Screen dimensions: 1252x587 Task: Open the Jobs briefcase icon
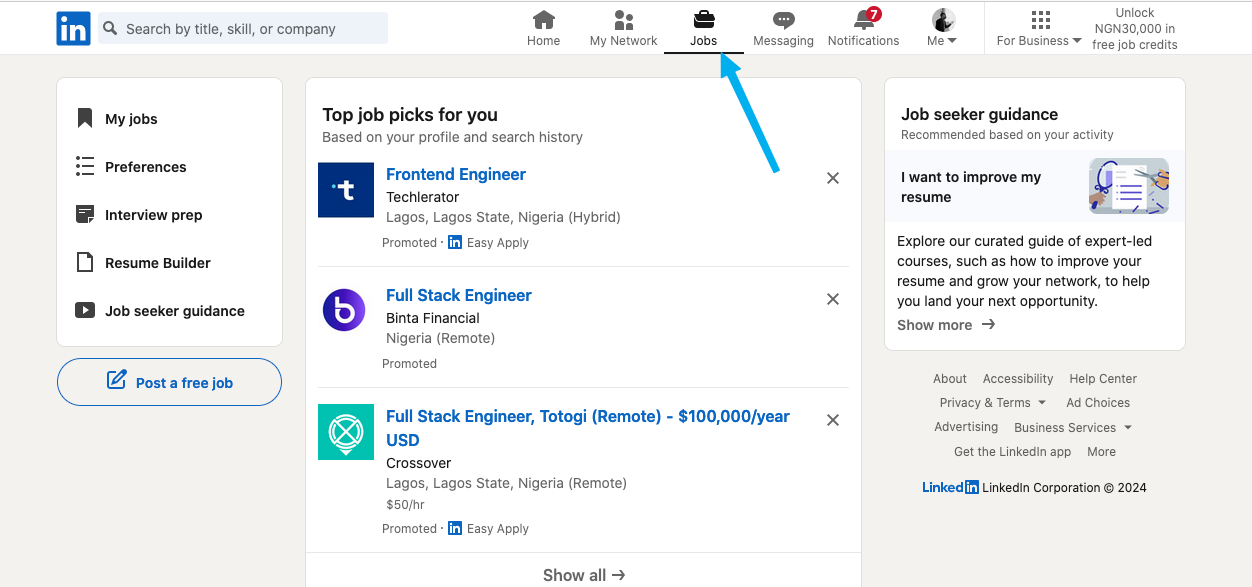(704, 20)
